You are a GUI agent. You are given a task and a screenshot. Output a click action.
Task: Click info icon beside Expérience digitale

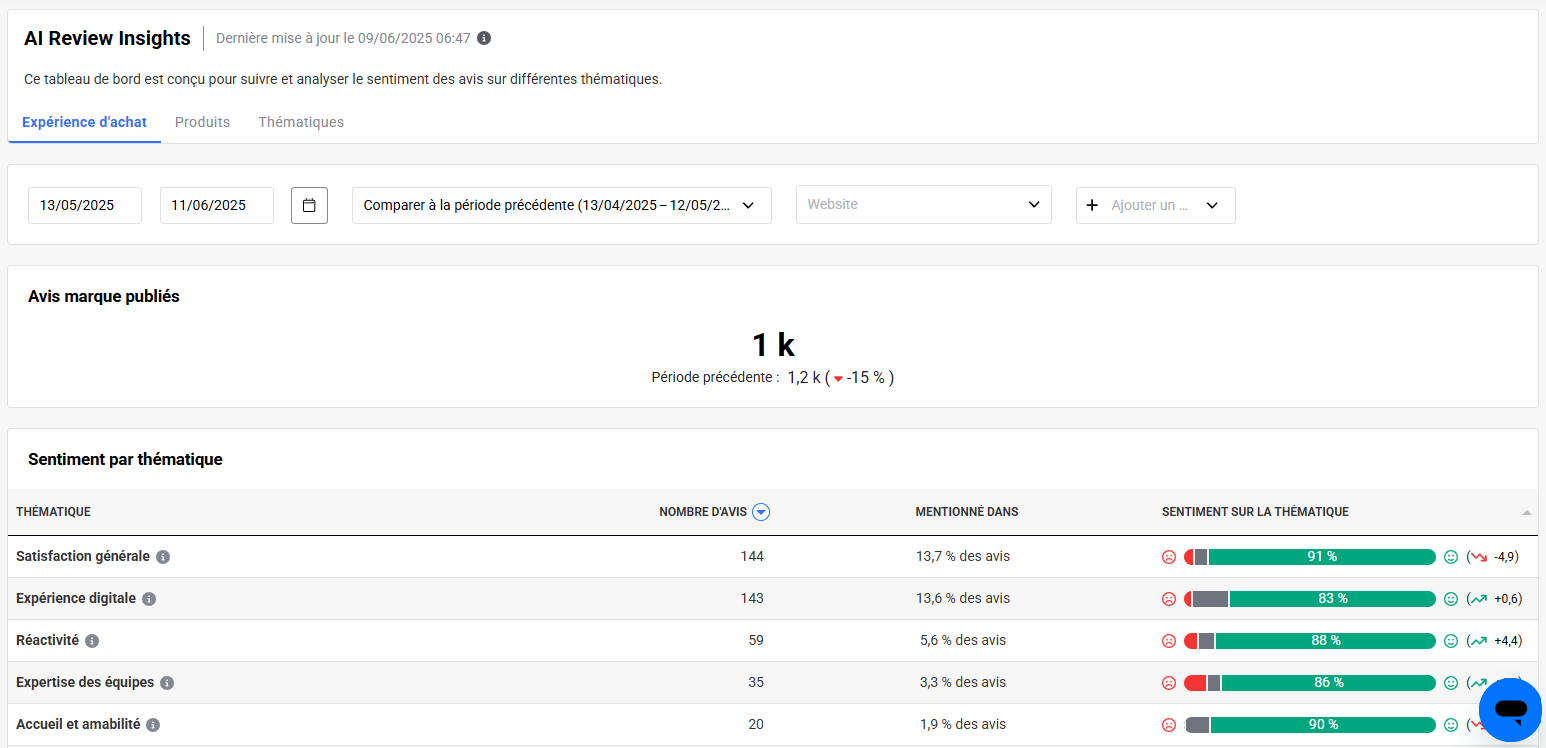(x=149, y=599)
